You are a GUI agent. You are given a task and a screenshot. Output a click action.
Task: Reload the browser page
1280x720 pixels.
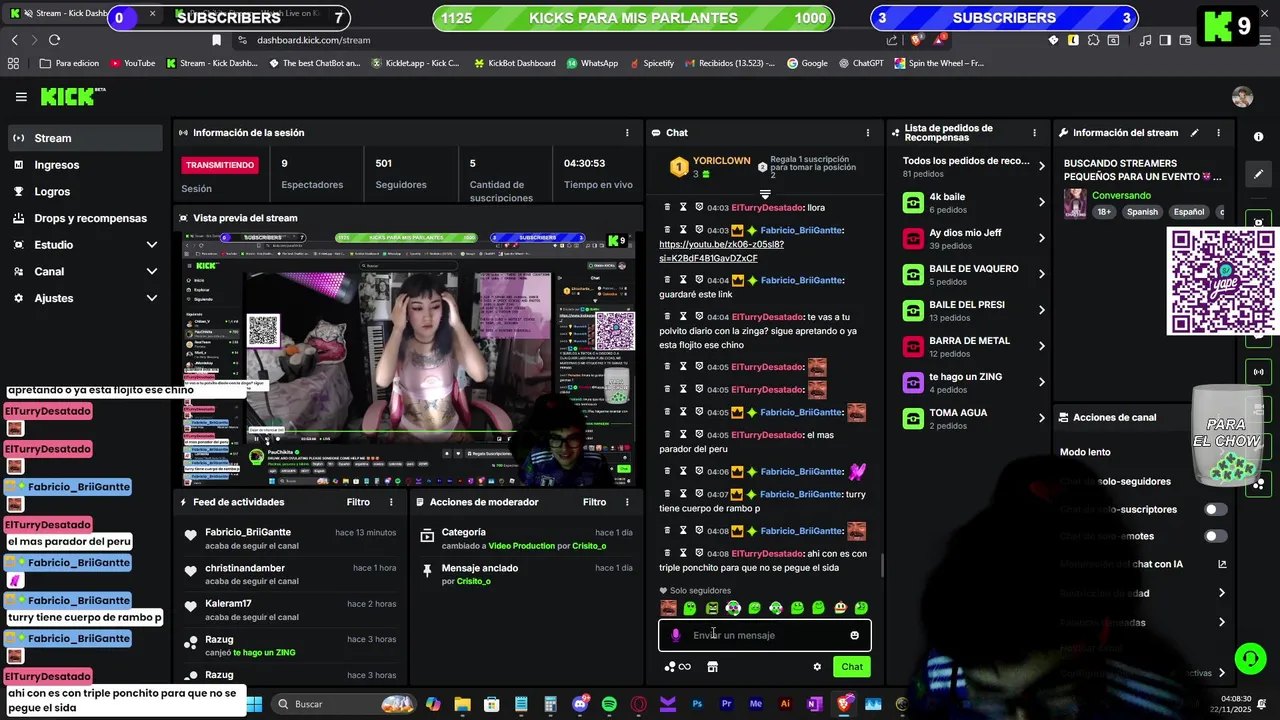click(x=54, y=40)
